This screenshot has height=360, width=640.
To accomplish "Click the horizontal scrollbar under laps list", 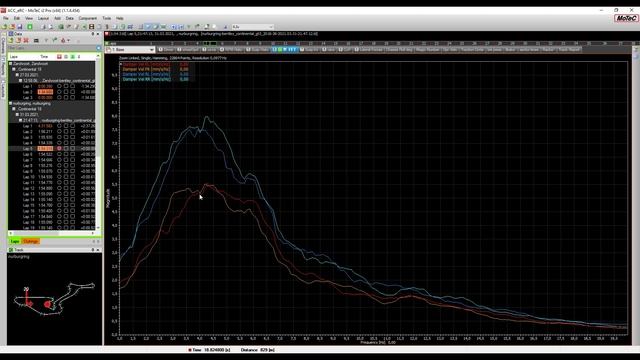I will (52, 233).
